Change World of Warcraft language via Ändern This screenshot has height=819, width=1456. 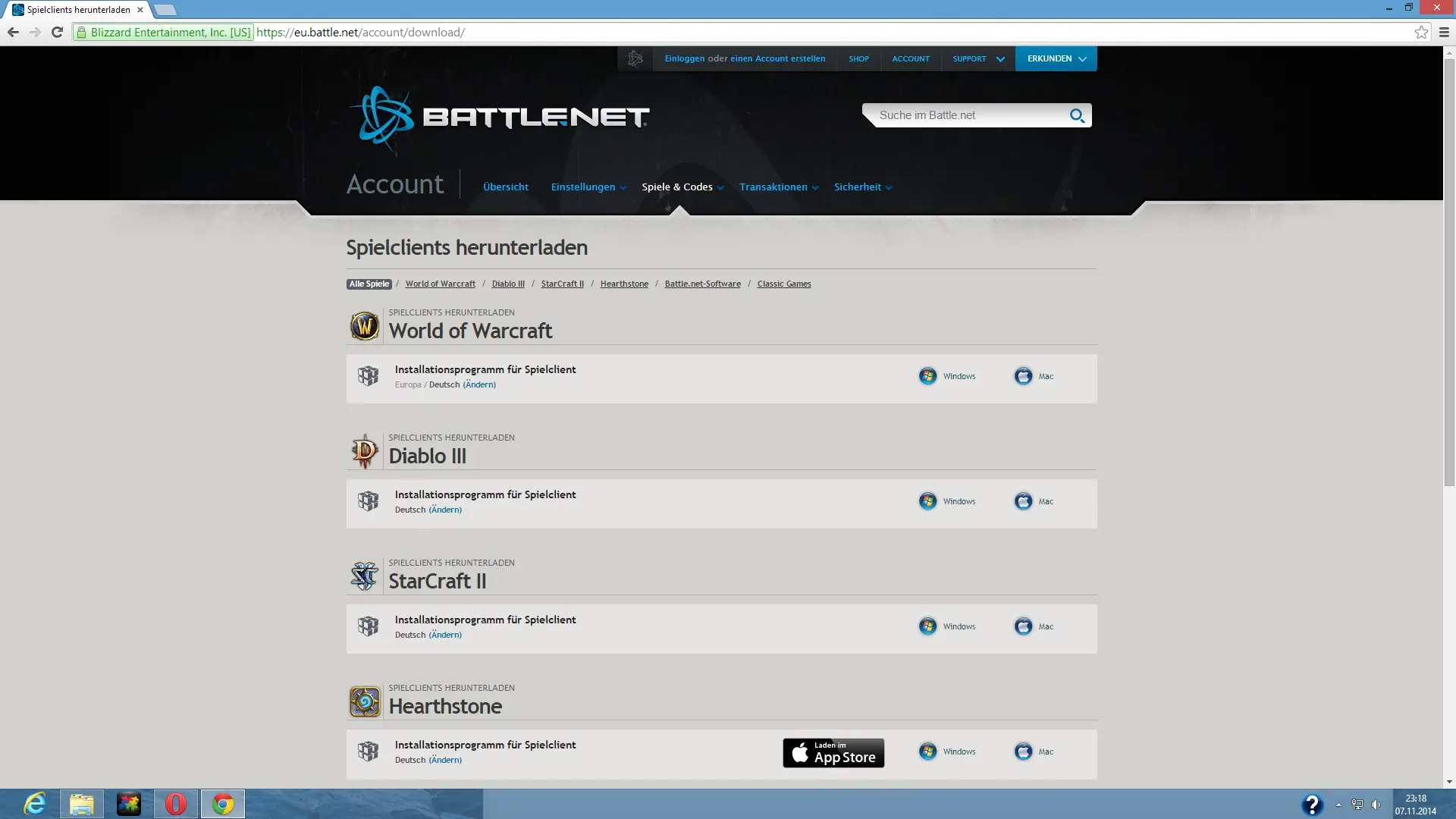tap(479, 384)
